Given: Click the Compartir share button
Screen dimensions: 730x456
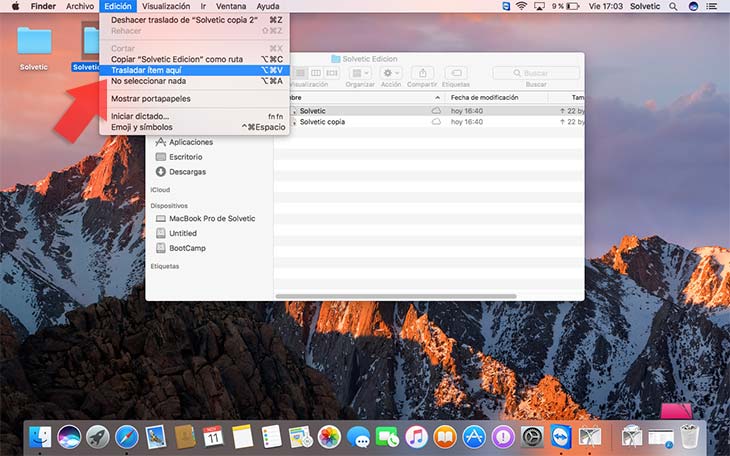Looking at the screenshot, I should coord(423,73).
